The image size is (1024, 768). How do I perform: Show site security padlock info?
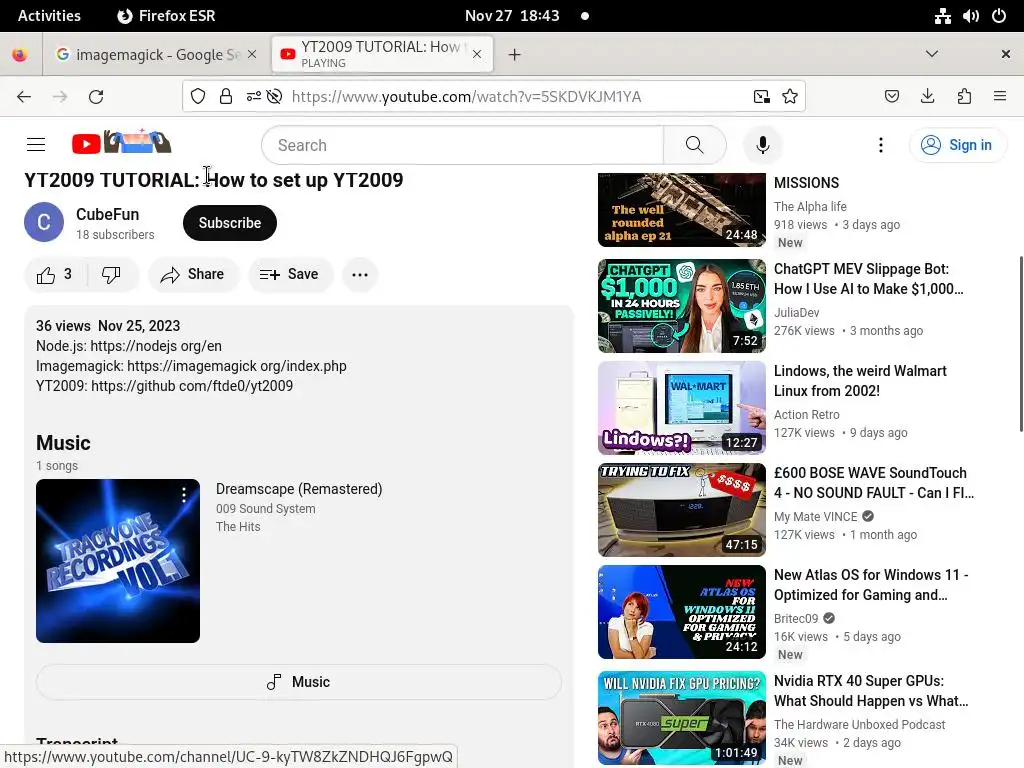point(226,97)
